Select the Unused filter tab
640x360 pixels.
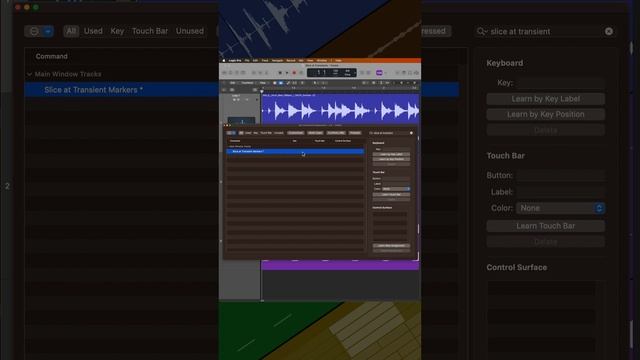190,31
